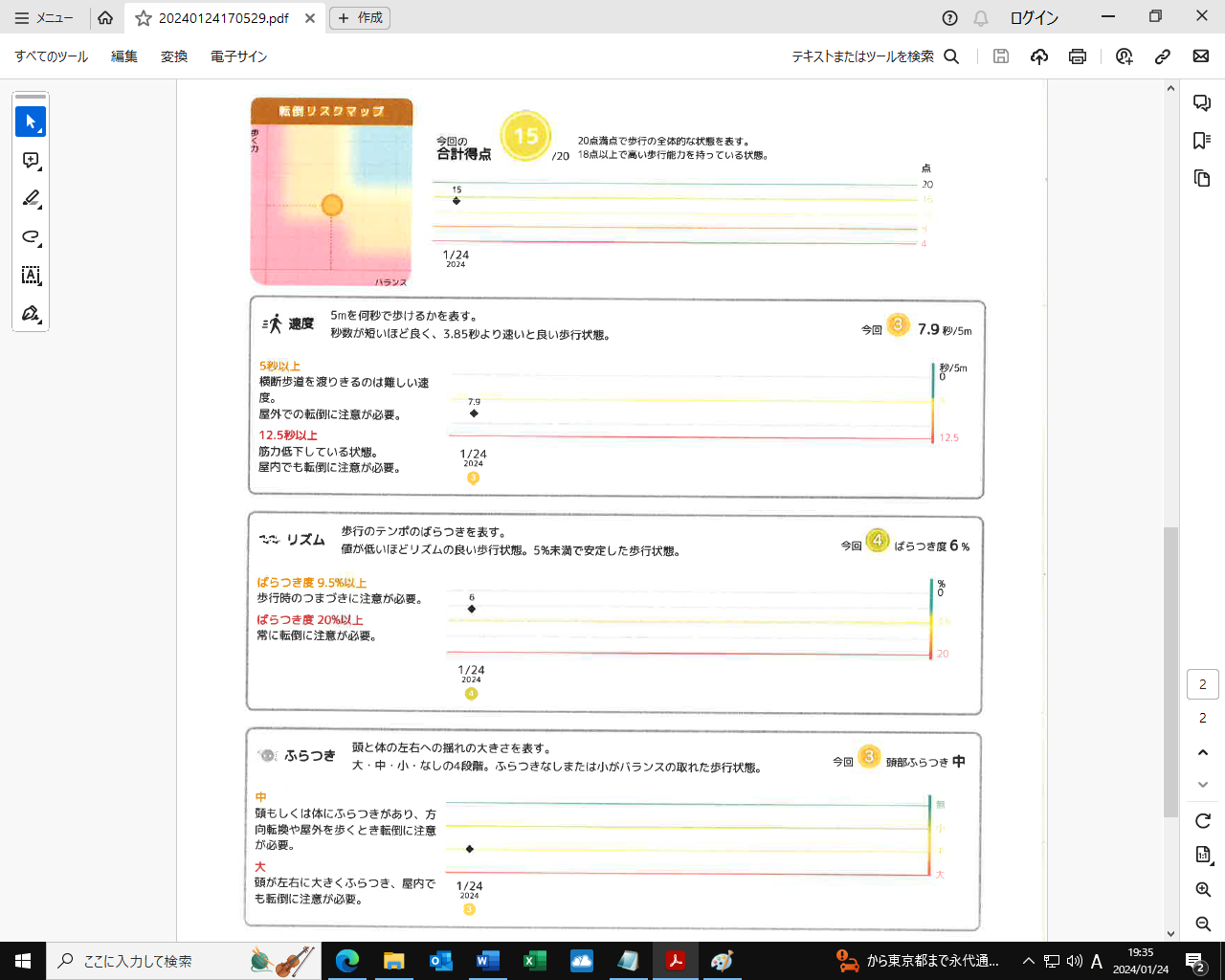The width and height of the screenshot is (1225, 980).
Task: Choose the freehand draw tool
Action: click(31, 236)
